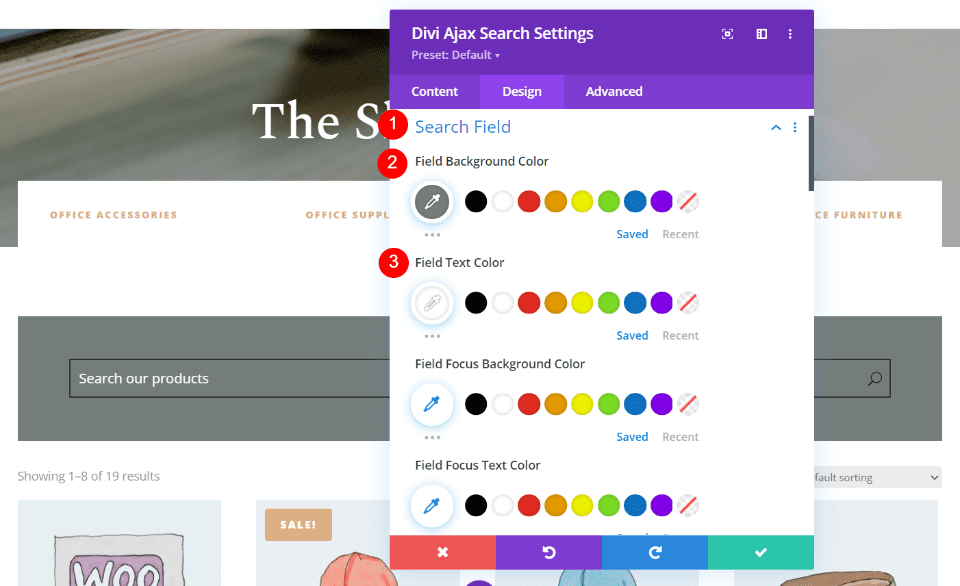The image size is (960, 586).
Task: Open Search Field section three-dot options
Action: pos(795,128)
